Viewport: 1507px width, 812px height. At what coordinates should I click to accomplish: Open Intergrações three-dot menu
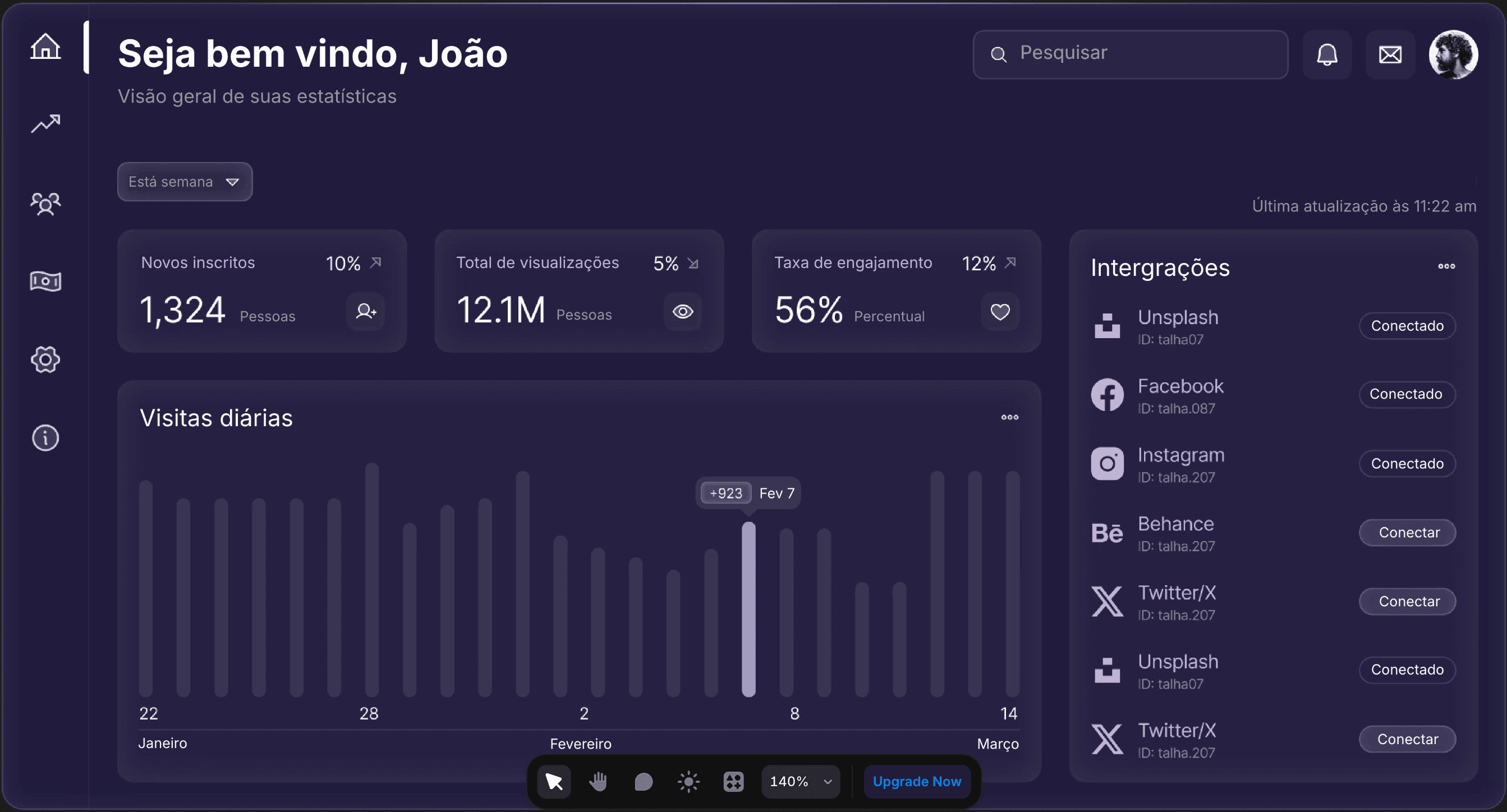[1446, 266]
